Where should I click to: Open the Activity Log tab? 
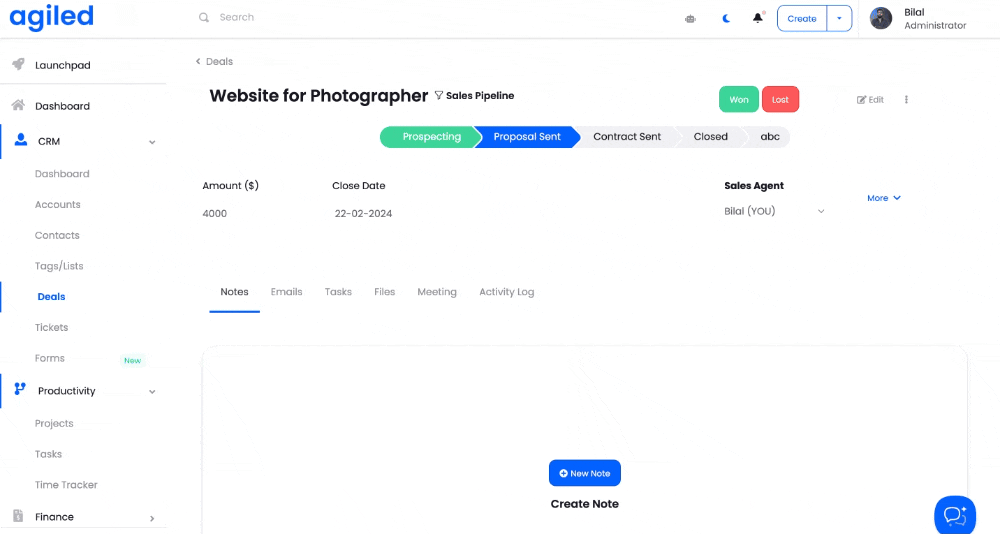[506, 292]
